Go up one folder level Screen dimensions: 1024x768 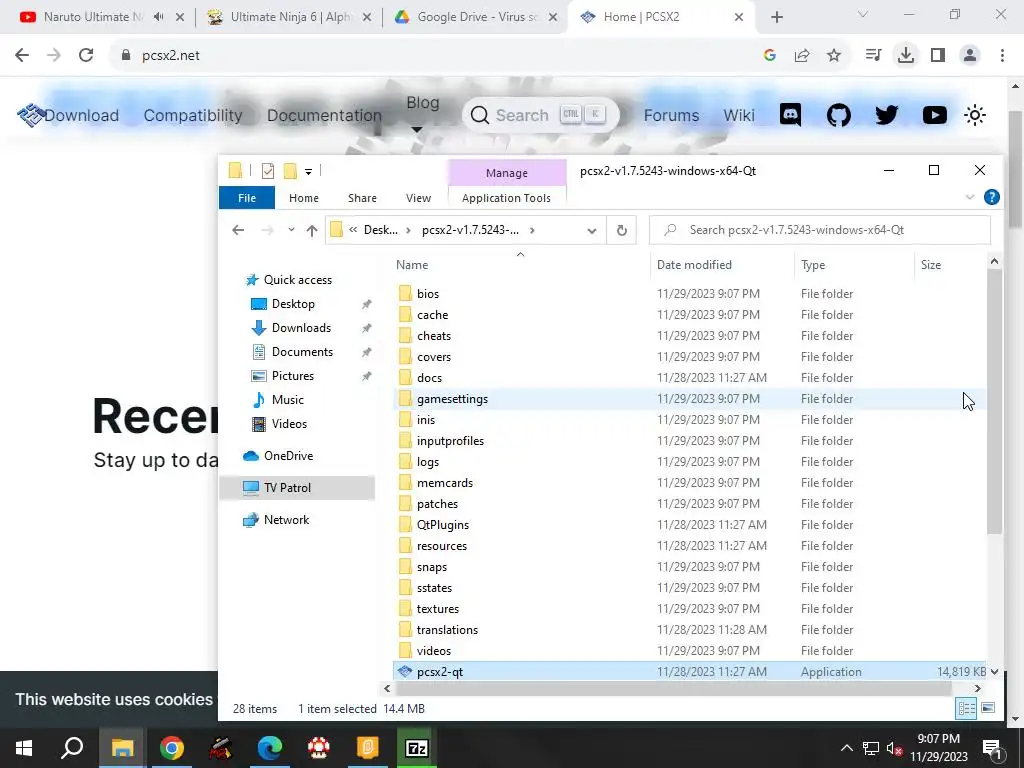pyautogui.click(x=312, y=230)
